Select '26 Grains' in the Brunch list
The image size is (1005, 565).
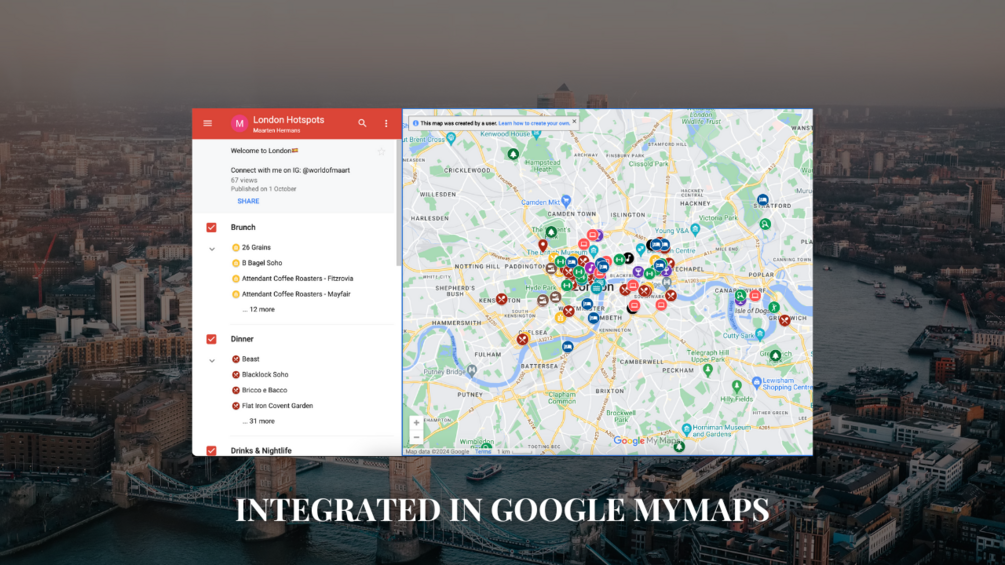click(x=256, y=247)
